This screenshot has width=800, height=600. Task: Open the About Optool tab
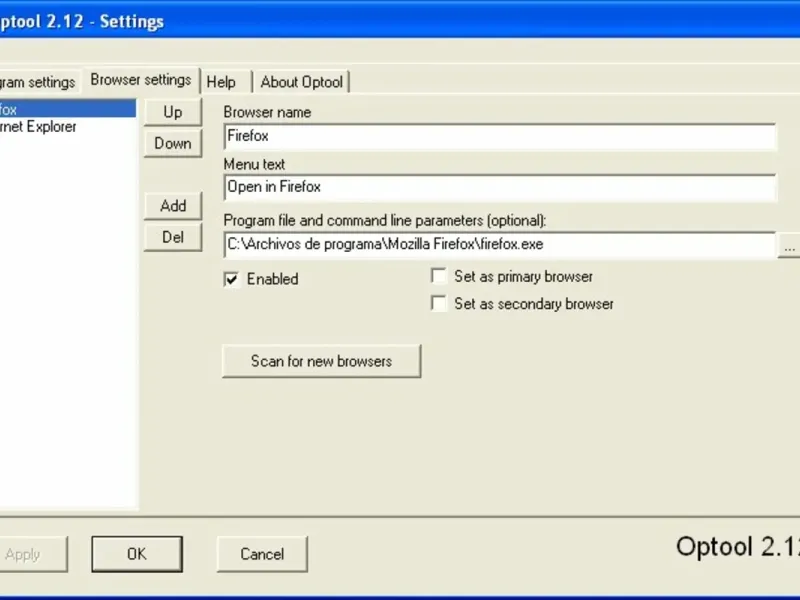click(301, 82)
